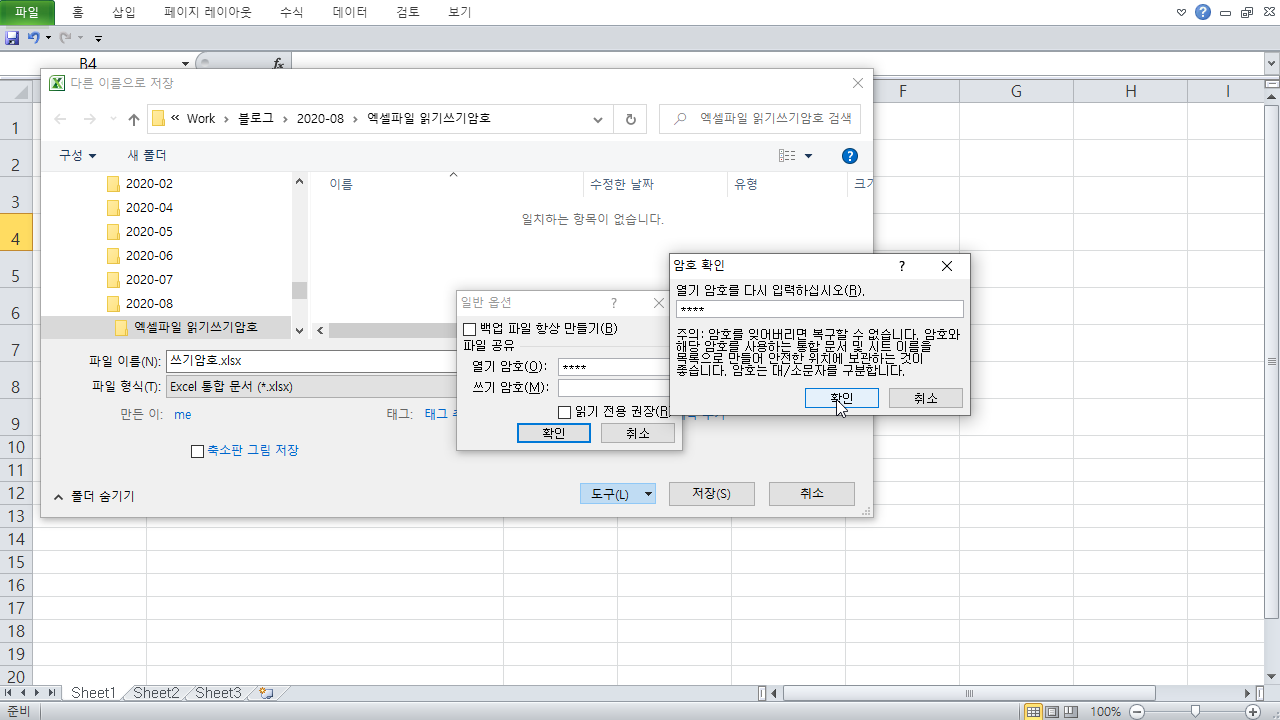Image resolution: width=1280 pixels, height=720 pixels.
Task: Click the folder icon in address bar
Action: point(158,119)
